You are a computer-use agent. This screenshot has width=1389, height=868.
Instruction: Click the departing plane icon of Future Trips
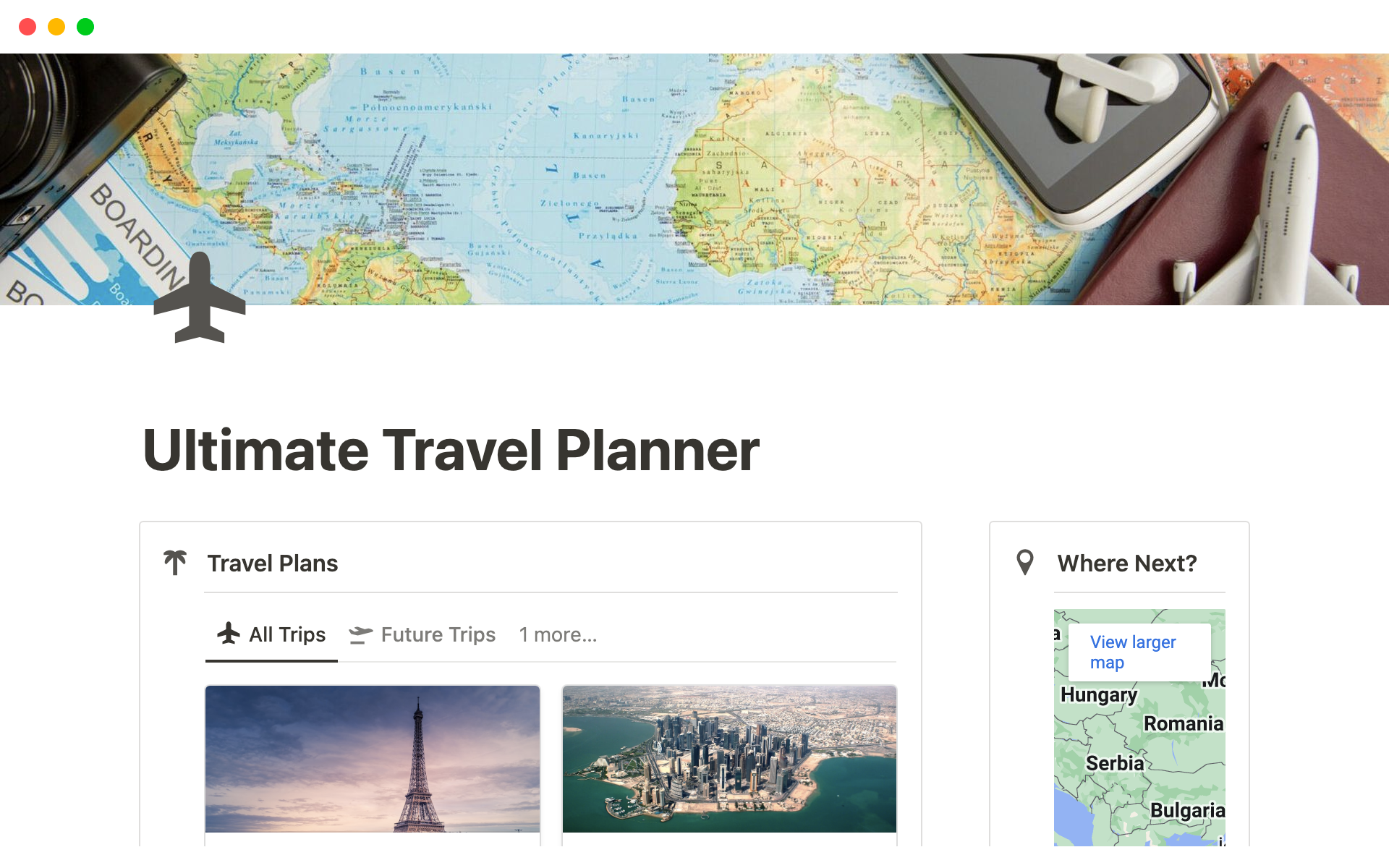[360, 634]
